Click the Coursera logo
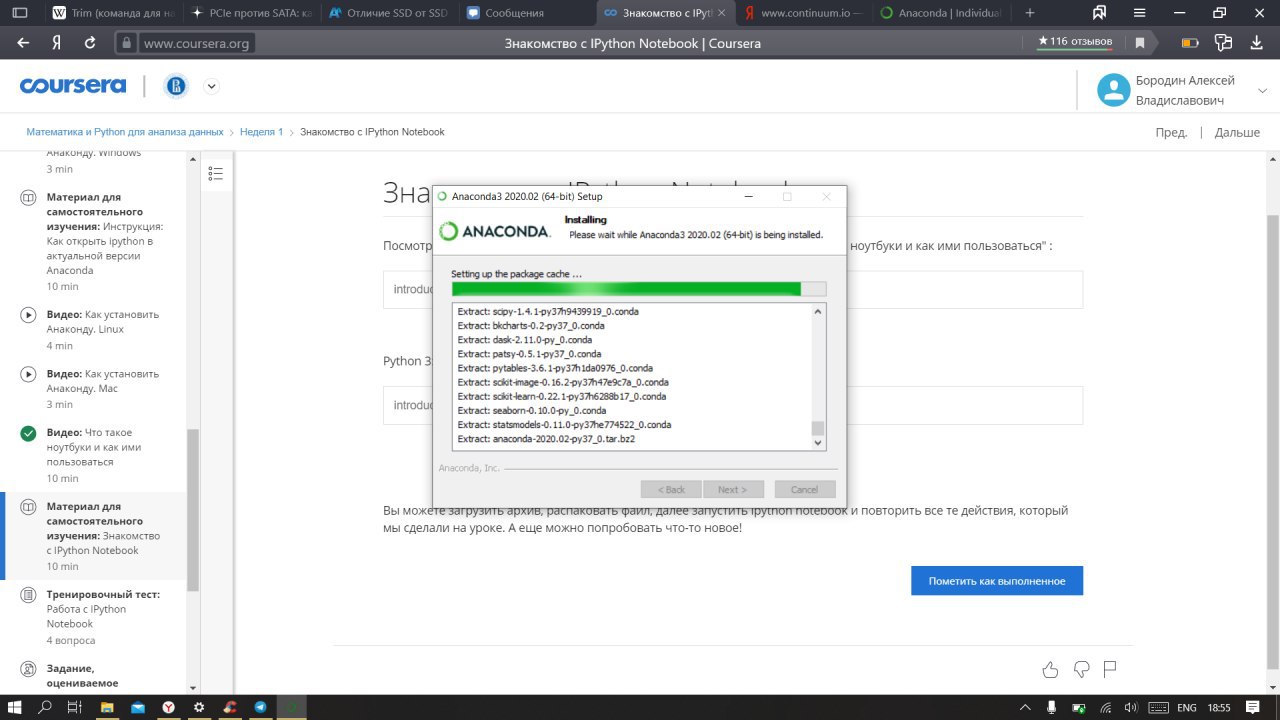 [73, 86]
